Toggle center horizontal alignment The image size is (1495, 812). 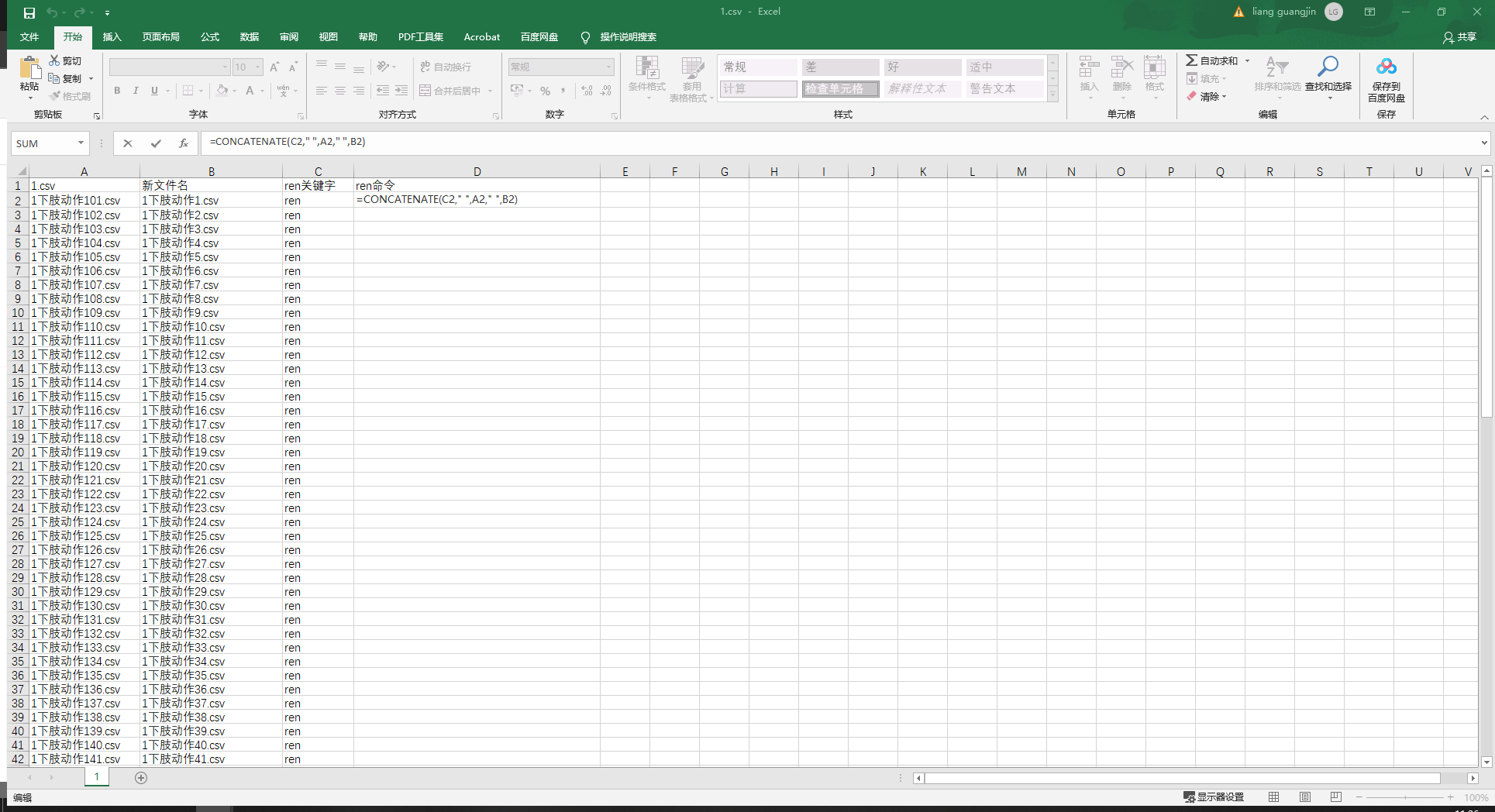point(339,91)
